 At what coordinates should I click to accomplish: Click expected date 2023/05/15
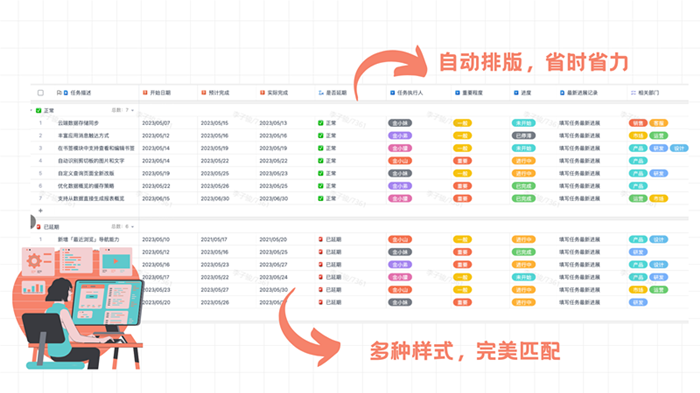coord(214,123)
